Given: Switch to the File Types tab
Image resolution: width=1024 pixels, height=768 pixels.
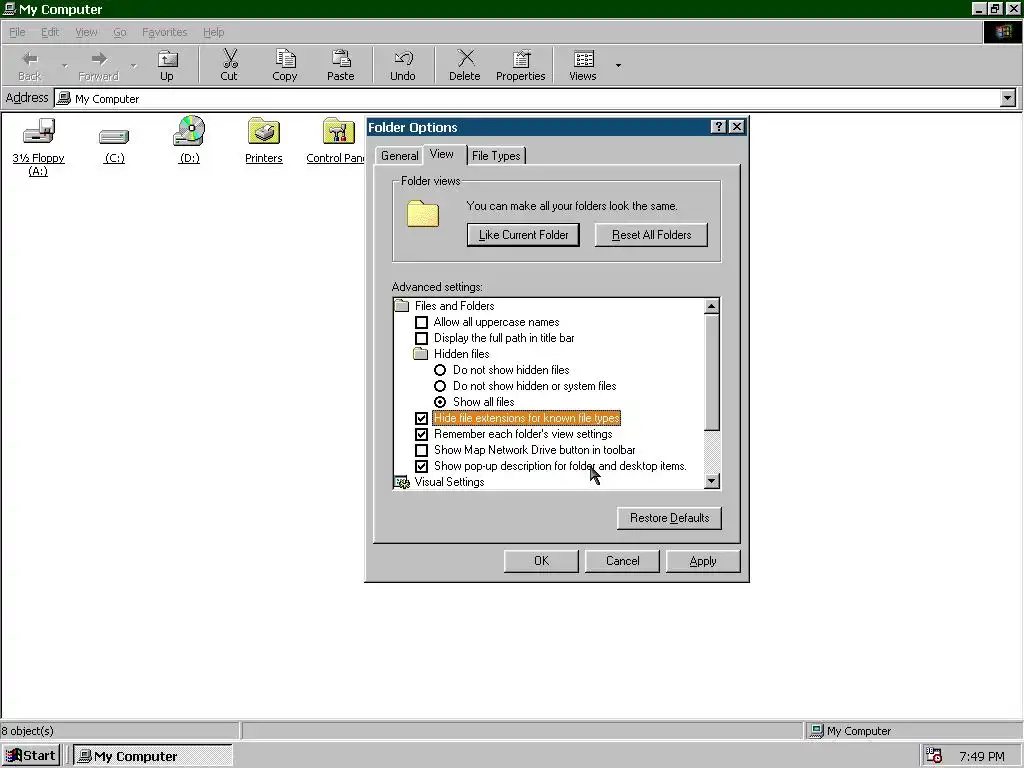Looking at the screenshot, I should click(496, 155).
